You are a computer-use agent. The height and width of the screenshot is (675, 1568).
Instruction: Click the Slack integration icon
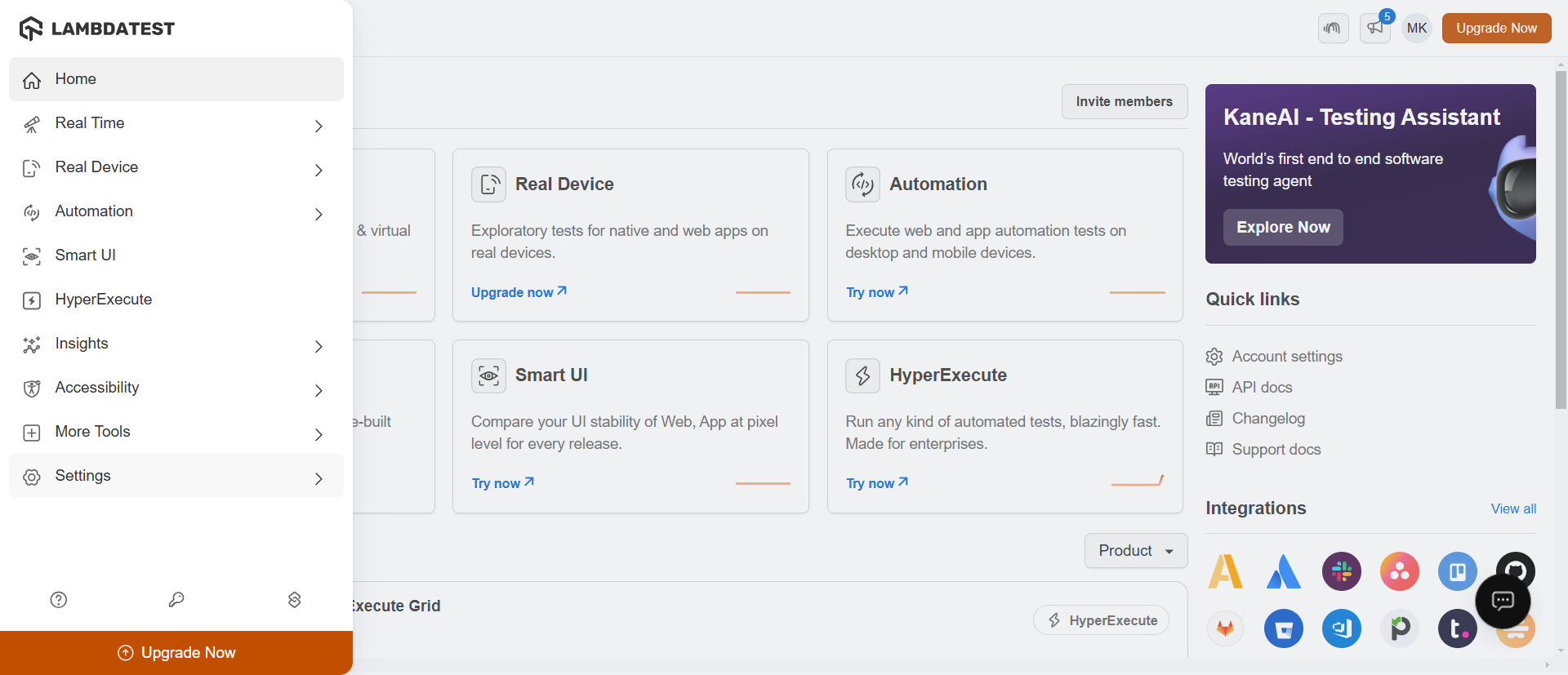(x=1341, y=571)
